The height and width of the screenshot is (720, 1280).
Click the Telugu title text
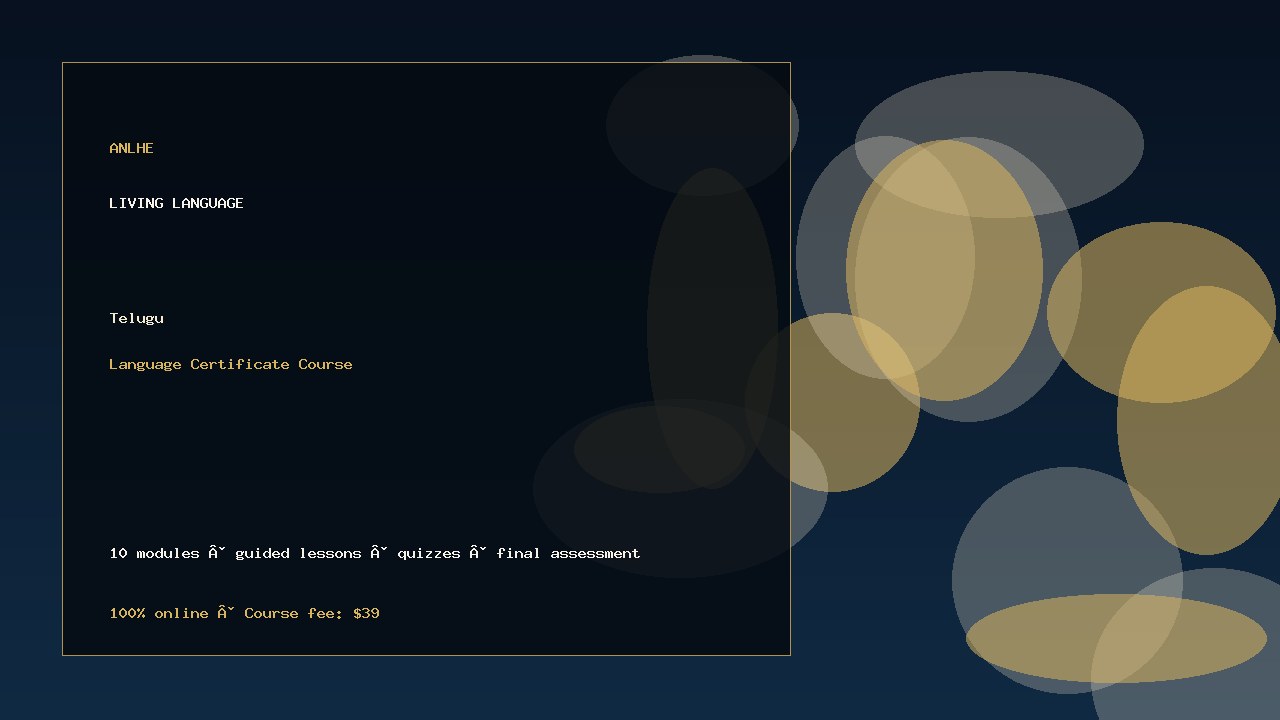[x=136, y=318]
